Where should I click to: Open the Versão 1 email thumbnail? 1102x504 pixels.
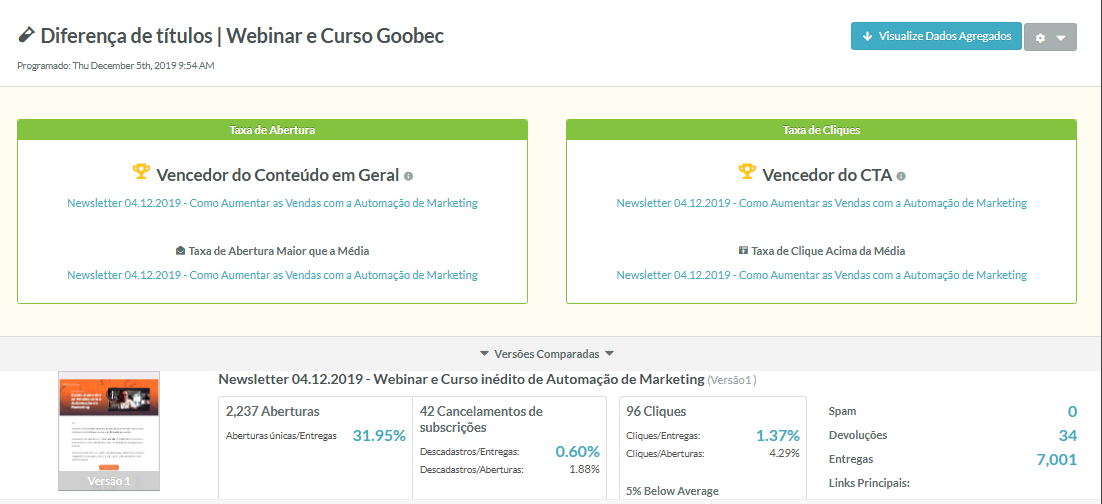(x=109, y=431)
